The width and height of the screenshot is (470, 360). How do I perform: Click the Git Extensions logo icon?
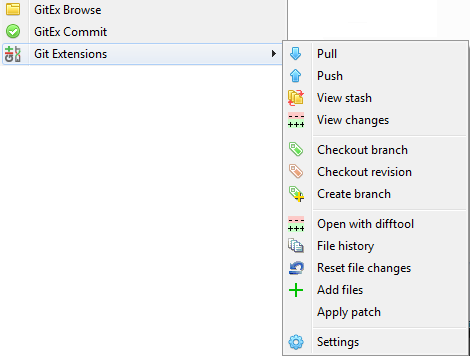[x=13, y=54]
